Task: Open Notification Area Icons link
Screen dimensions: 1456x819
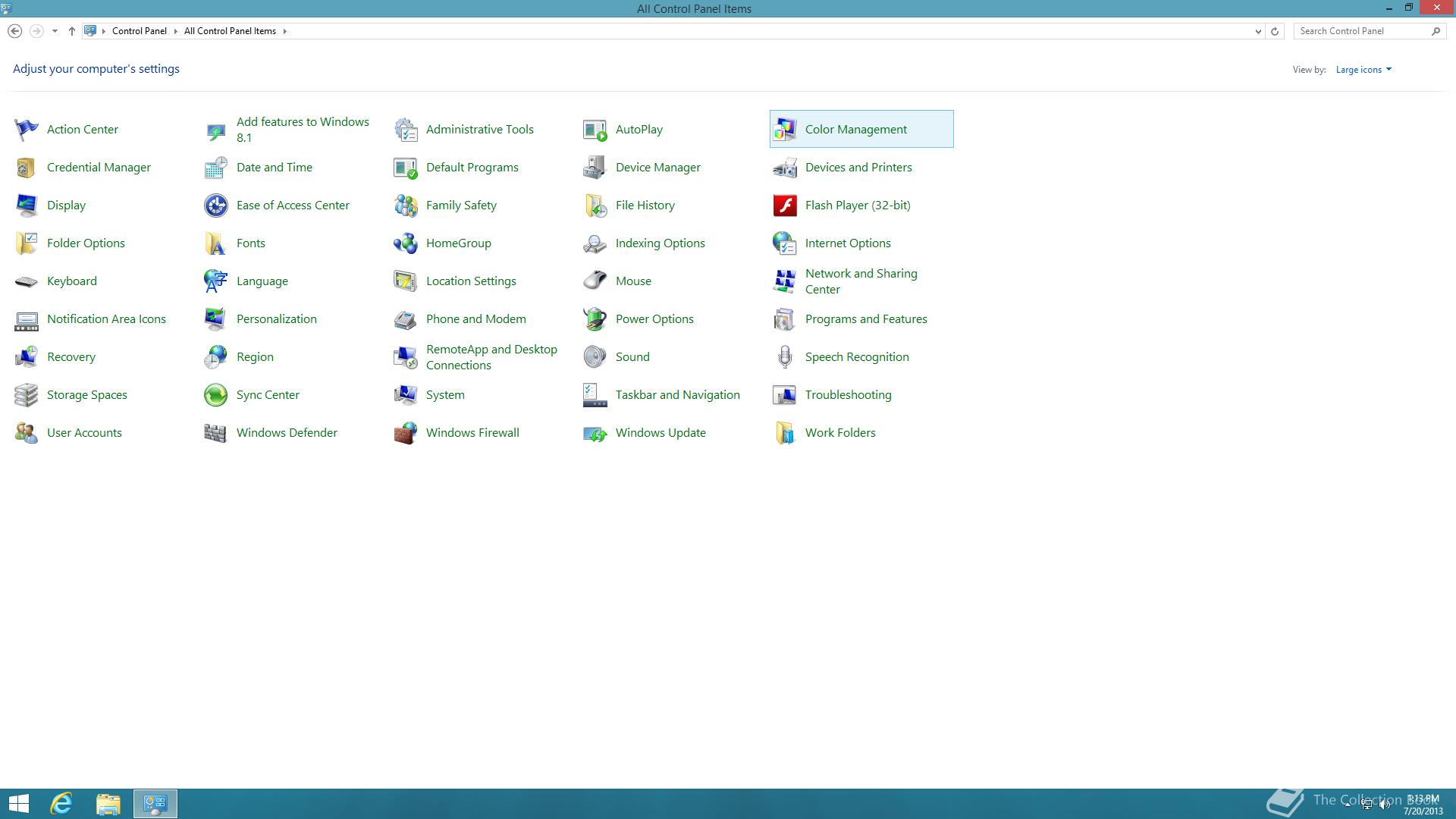Action: pos(106,319)
